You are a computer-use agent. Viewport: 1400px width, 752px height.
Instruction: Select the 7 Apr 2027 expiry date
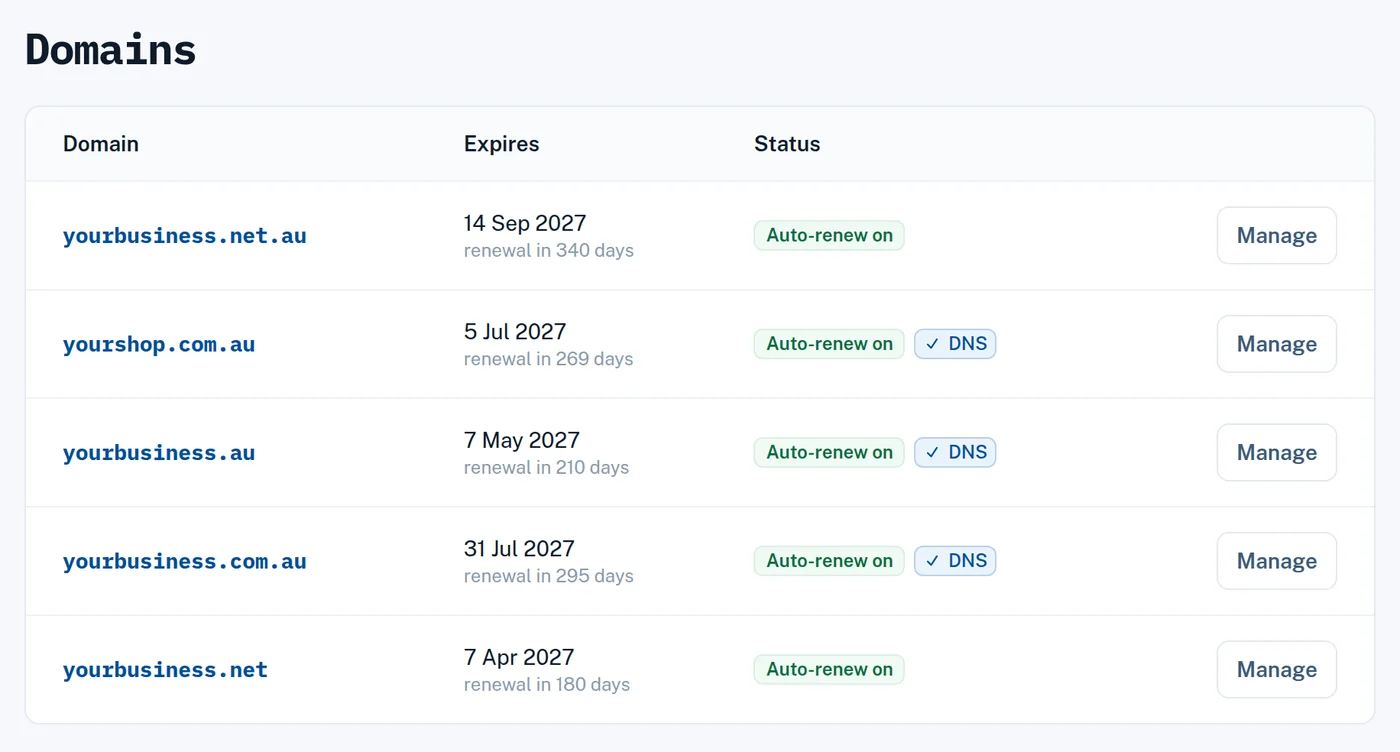click(x=519, y=657)
